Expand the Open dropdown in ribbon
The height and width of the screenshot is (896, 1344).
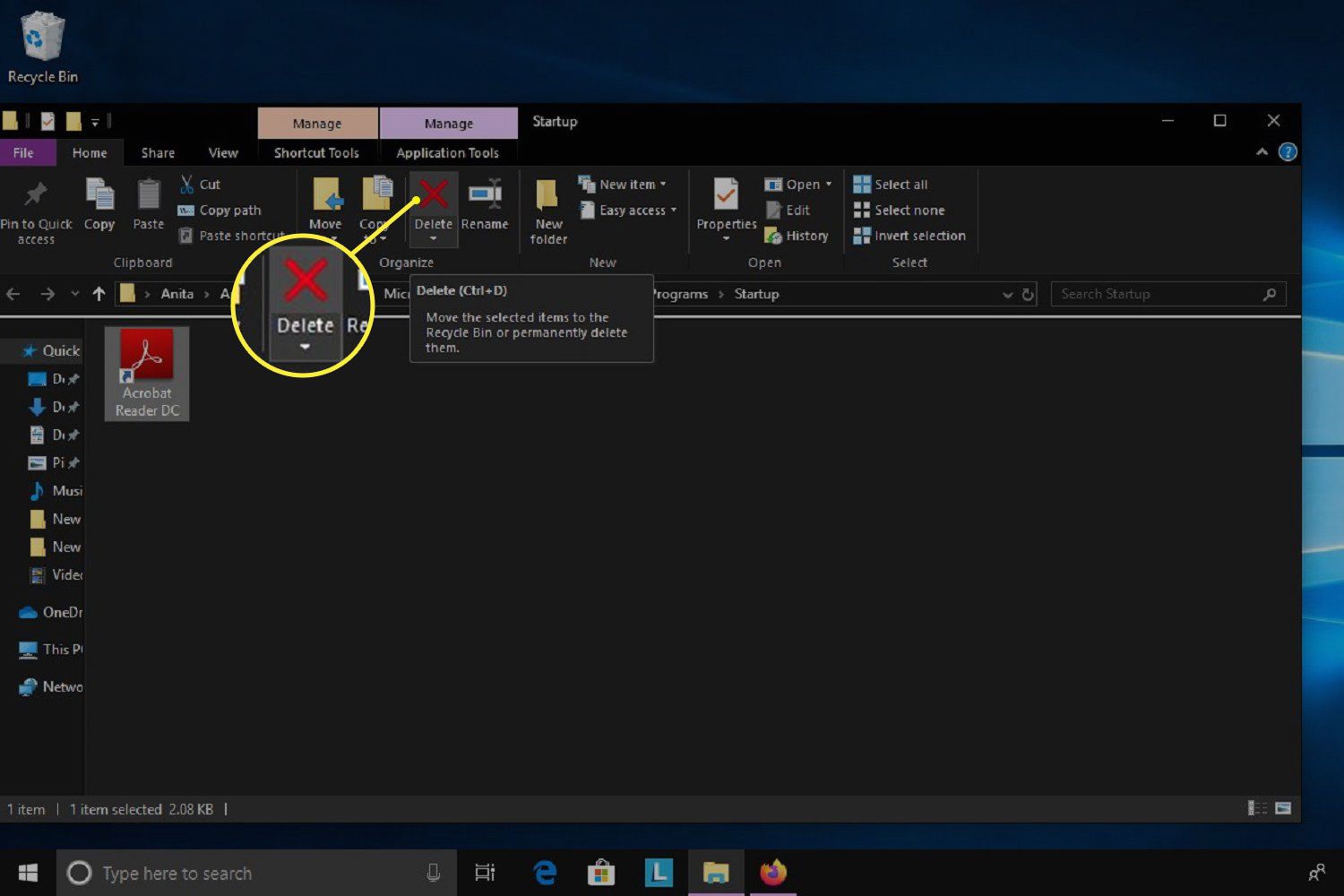pyautogui.click(x=829, y=185)
